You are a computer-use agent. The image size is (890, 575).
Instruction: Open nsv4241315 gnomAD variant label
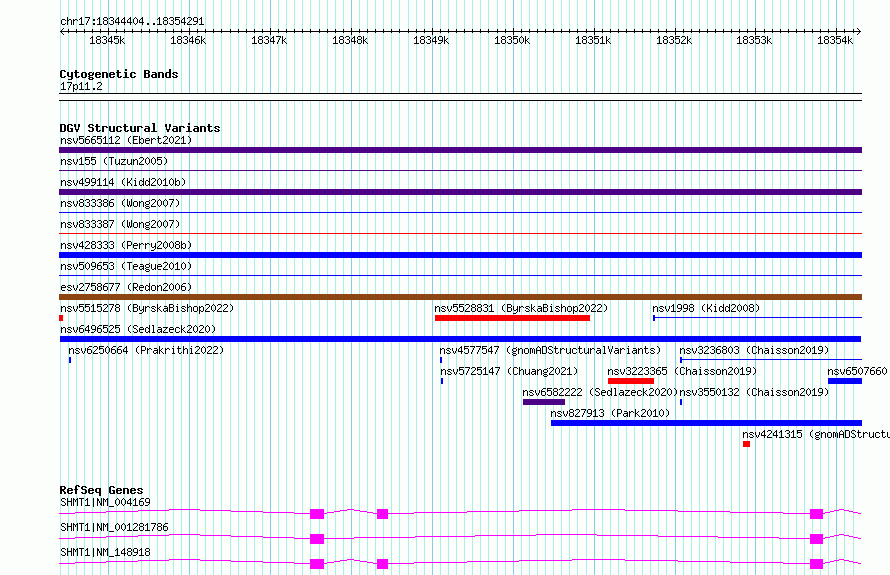816,434
